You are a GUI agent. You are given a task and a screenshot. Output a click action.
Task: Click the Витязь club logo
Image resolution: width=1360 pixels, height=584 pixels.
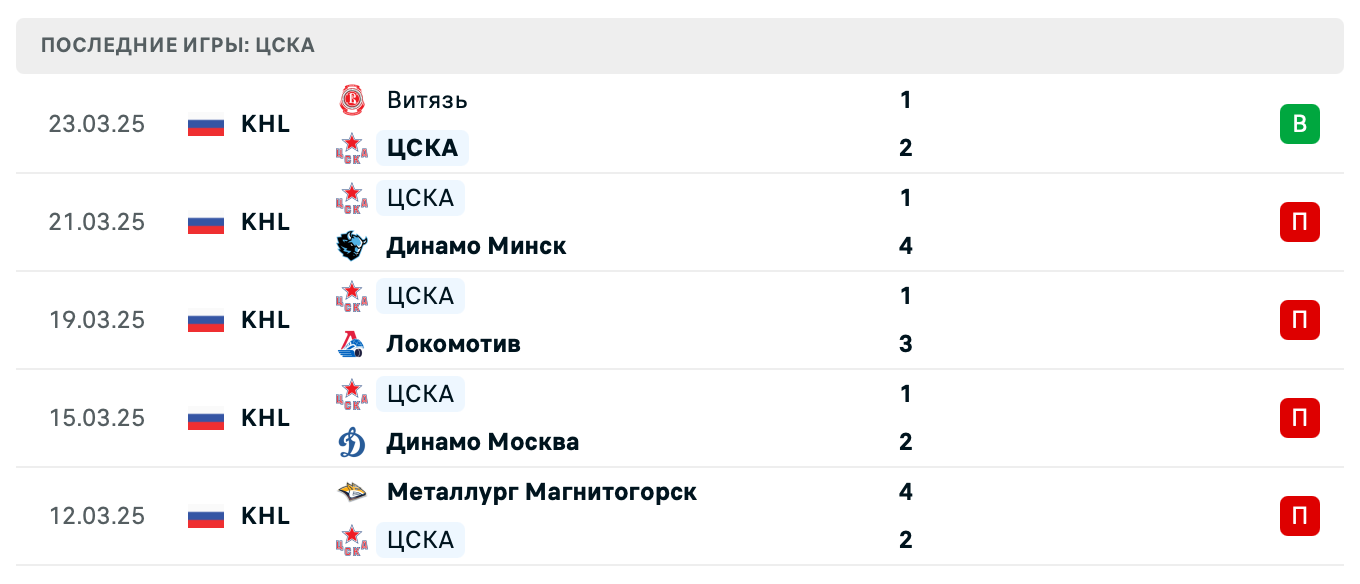tap(351, 100)
